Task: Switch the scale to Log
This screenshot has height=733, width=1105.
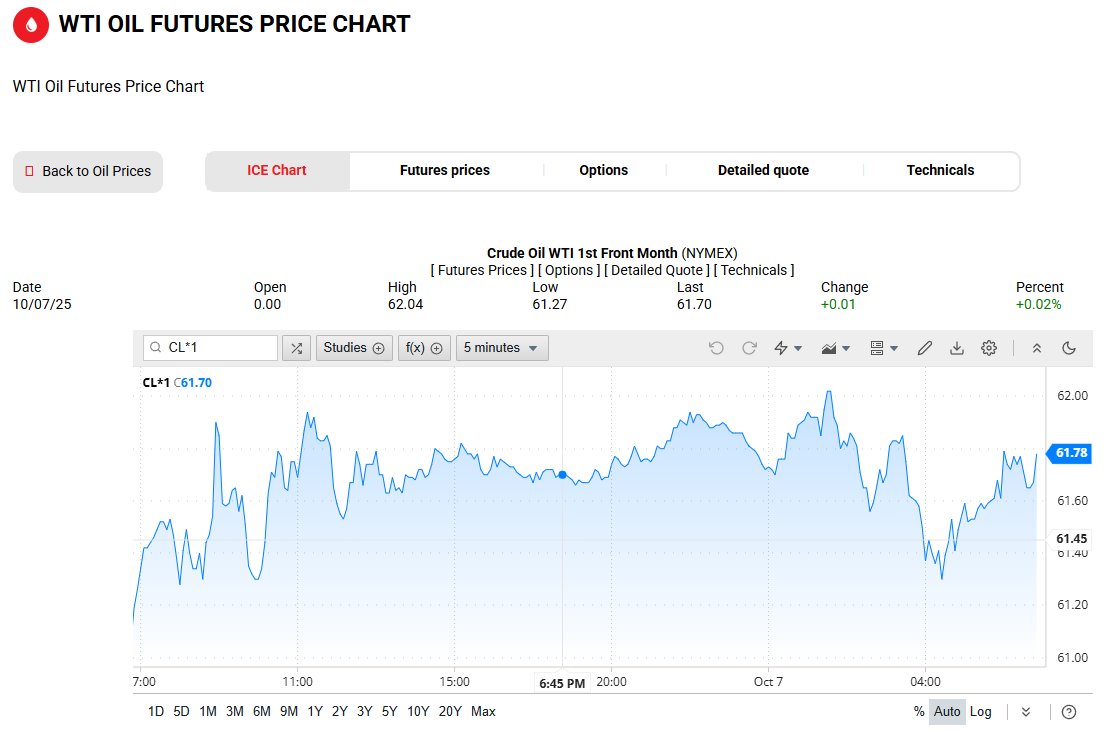Action: tap(981, 712)
